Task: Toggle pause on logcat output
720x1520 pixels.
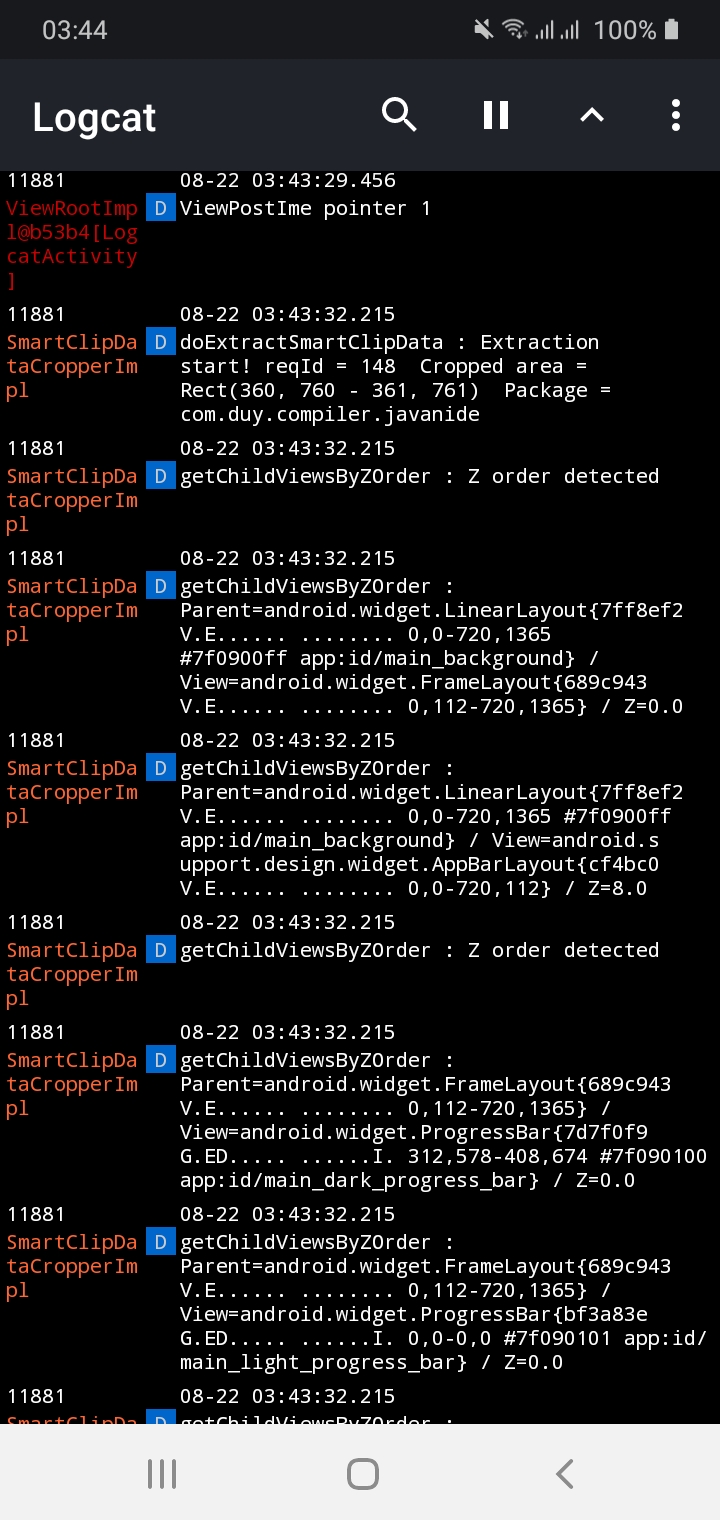Action: (x=495, y=115)
